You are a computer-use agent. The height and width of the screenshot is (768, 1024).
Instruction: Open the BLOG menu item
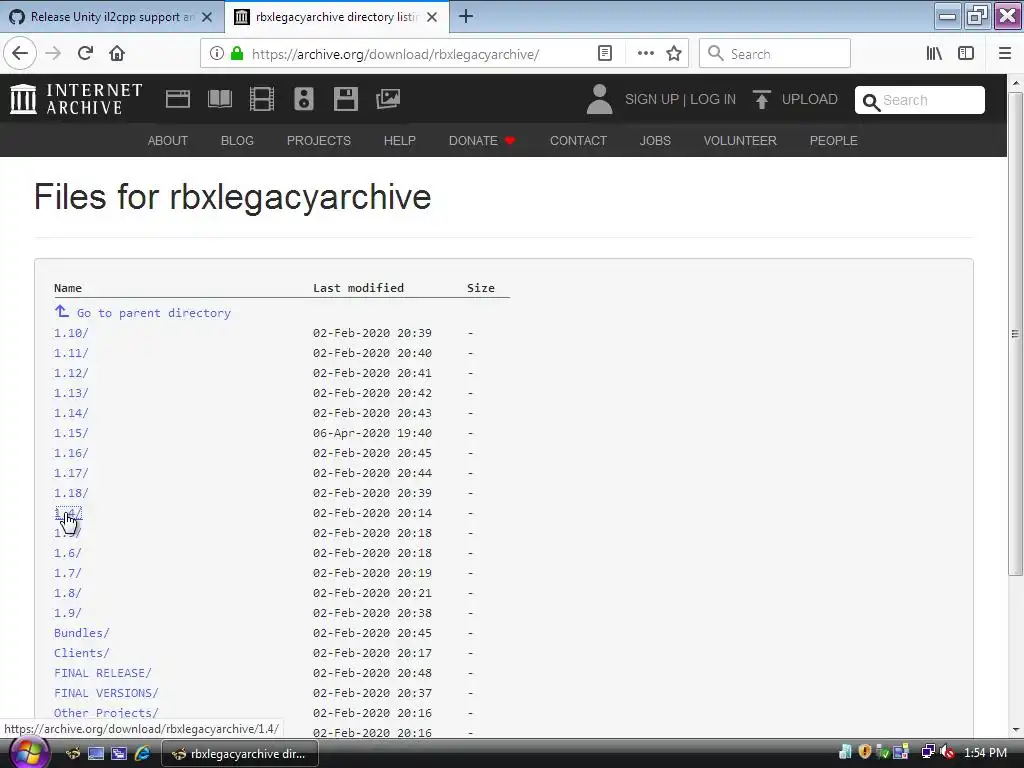(x=237, y=140)
